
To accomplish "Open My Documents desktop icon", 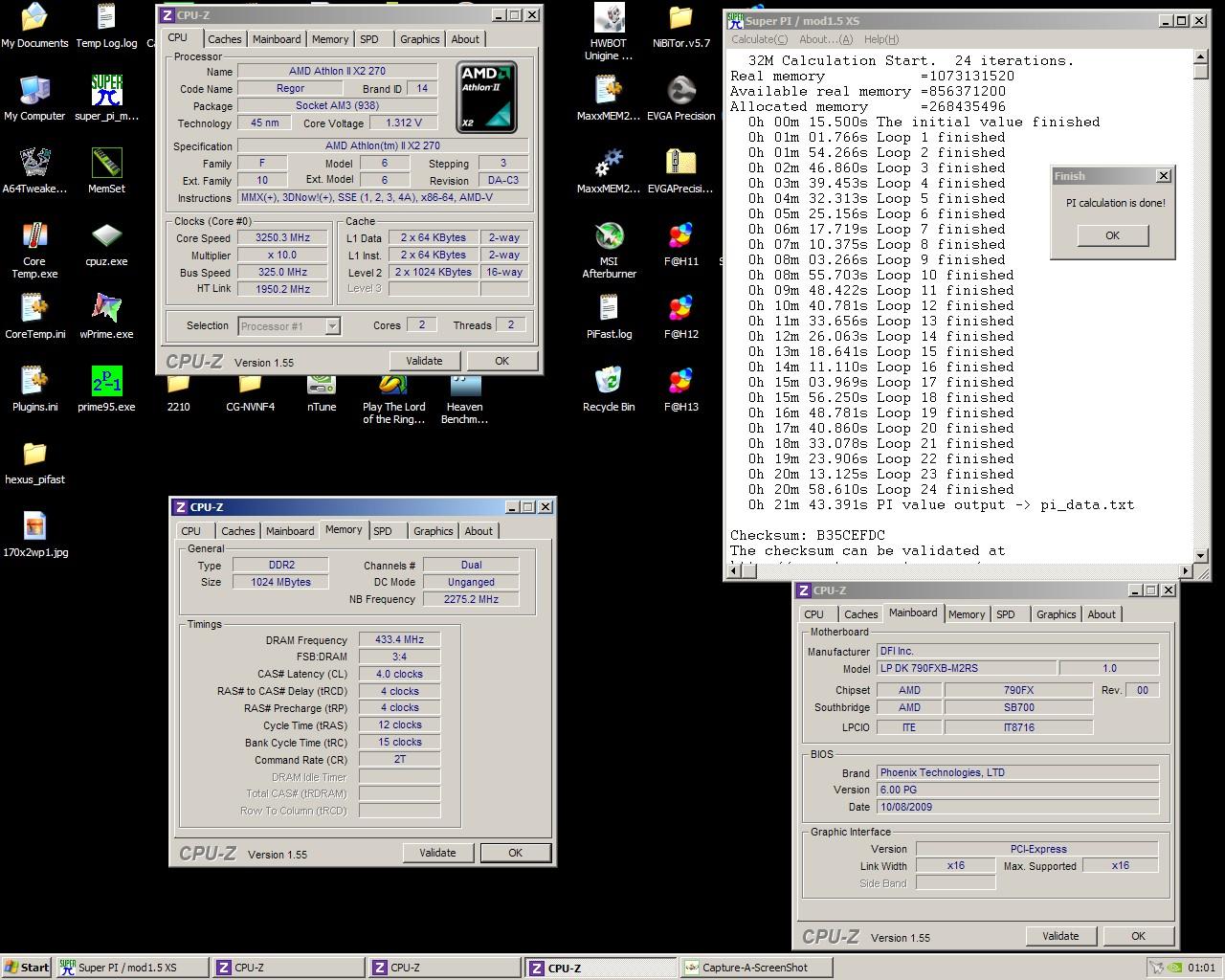I will pyautogui.click(x=34, y=26).
